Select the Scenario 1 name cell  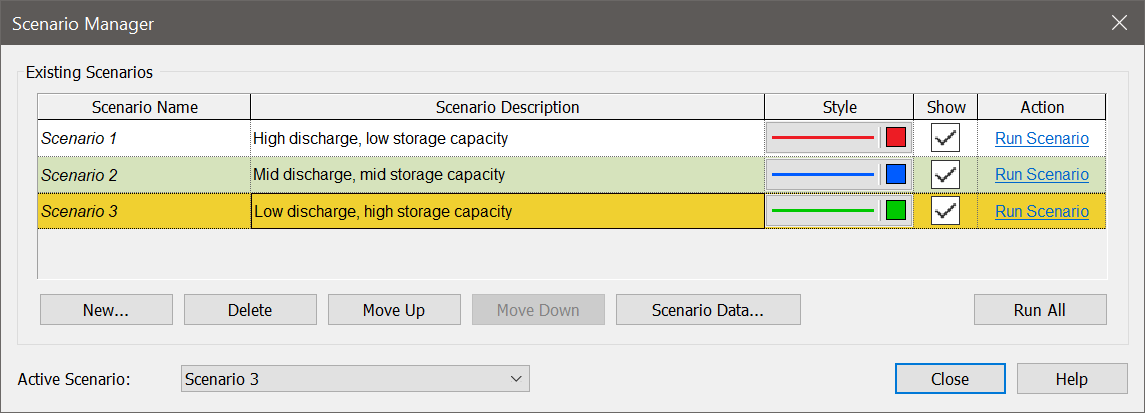coord(144,138)
